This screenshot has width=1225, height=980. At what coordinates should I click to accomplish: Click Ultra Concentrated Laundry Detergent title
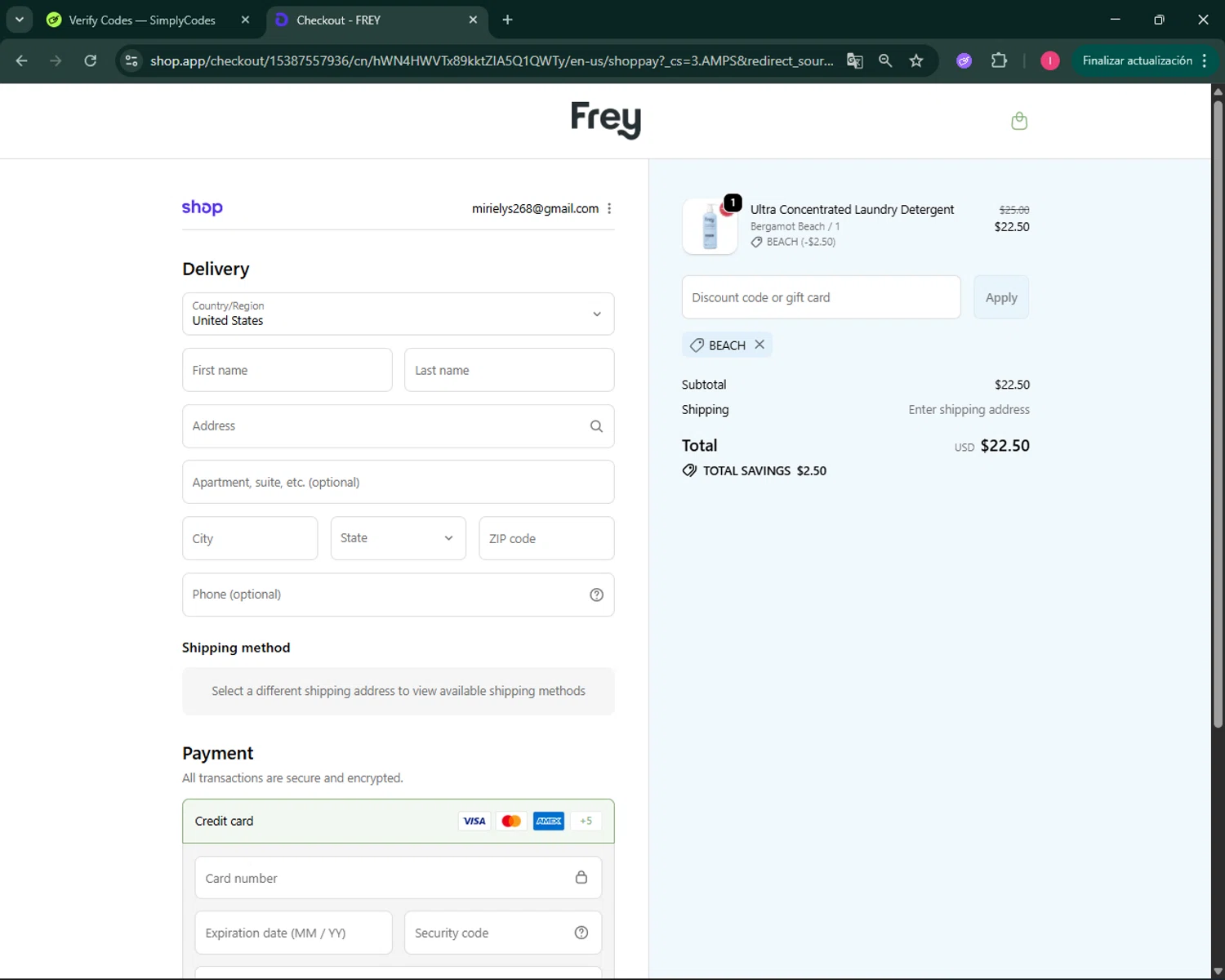click(852, 210)
